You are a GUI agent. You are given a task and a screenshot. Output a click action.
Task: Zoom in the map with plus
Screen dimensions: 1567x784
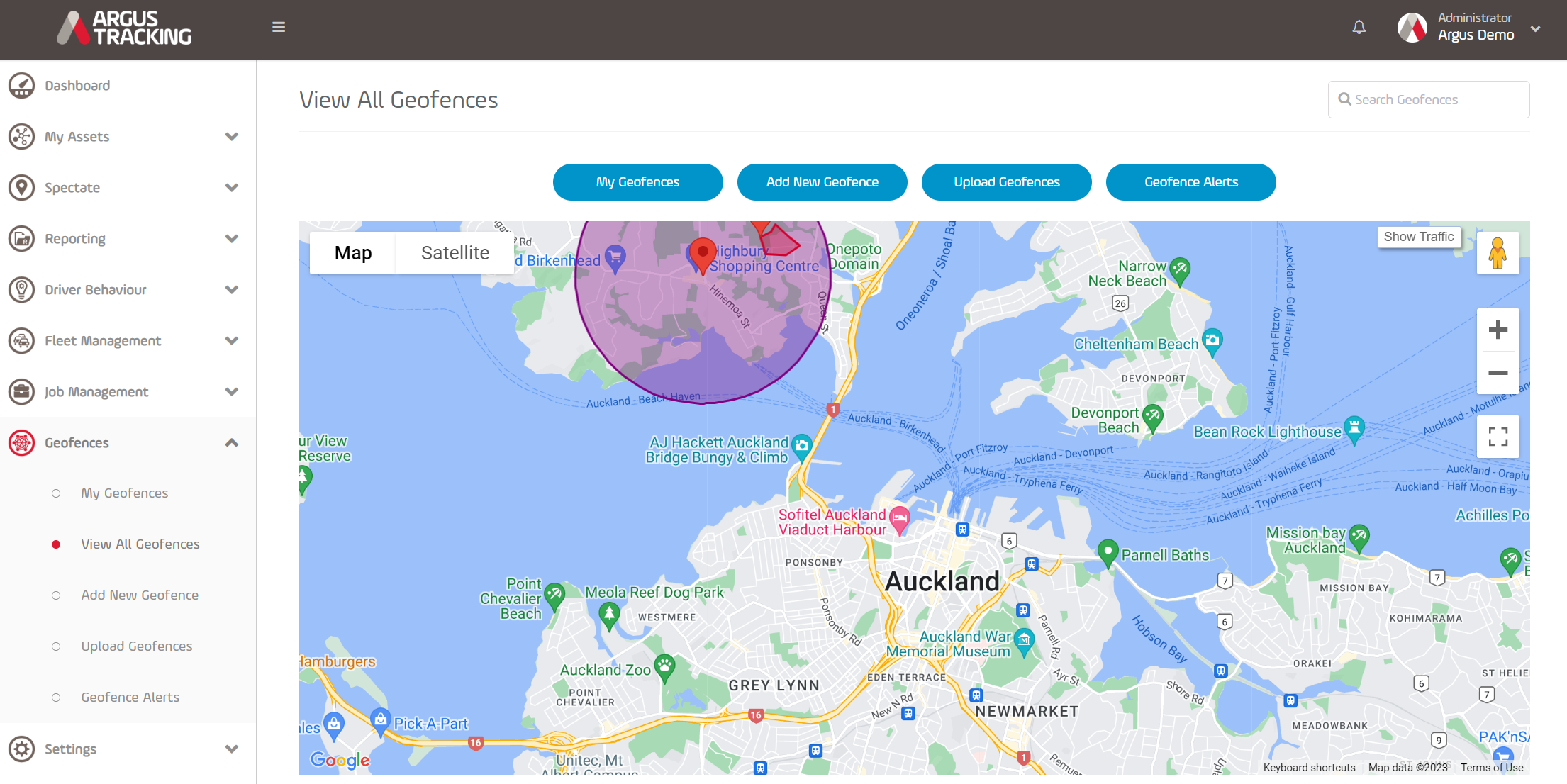(x=1498, y=330)
